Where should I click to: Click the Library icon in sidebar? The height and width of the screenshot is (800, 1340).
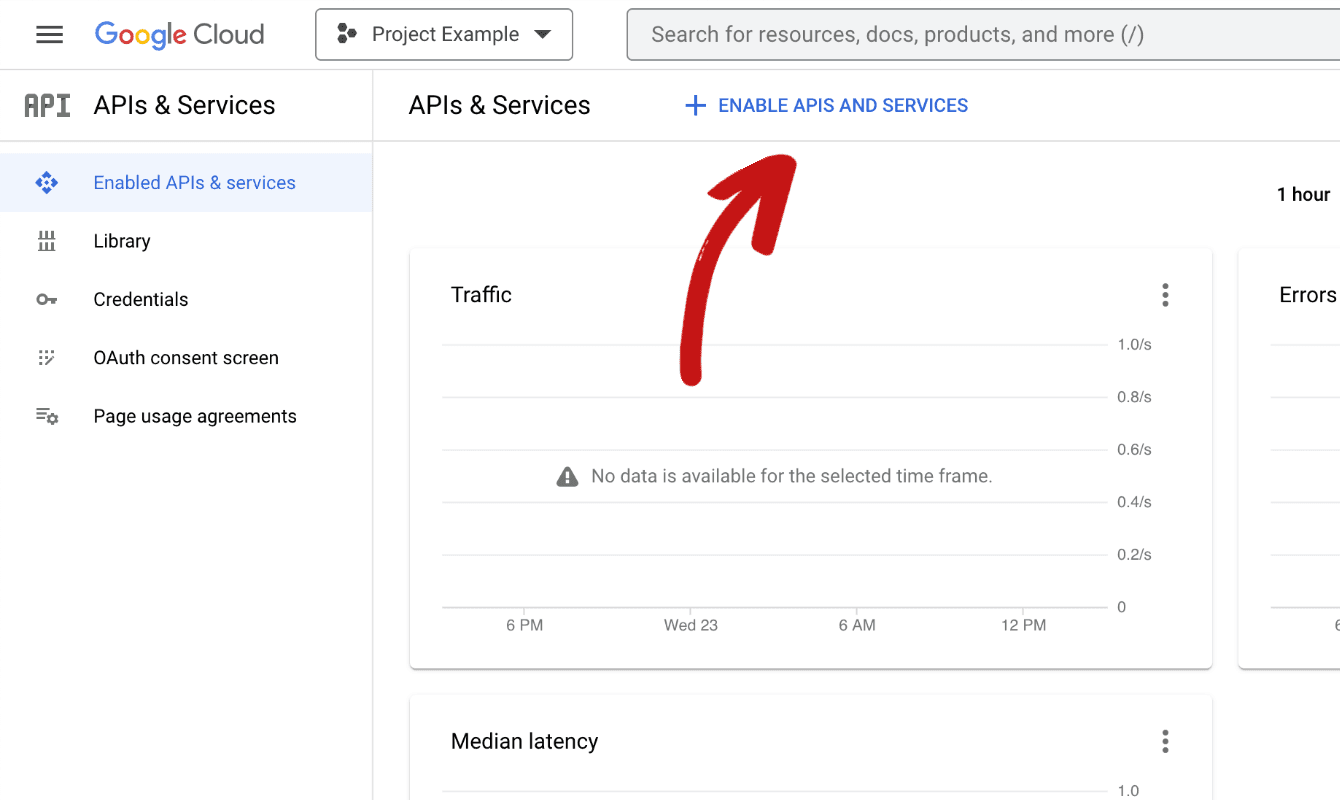pos(46,241)
